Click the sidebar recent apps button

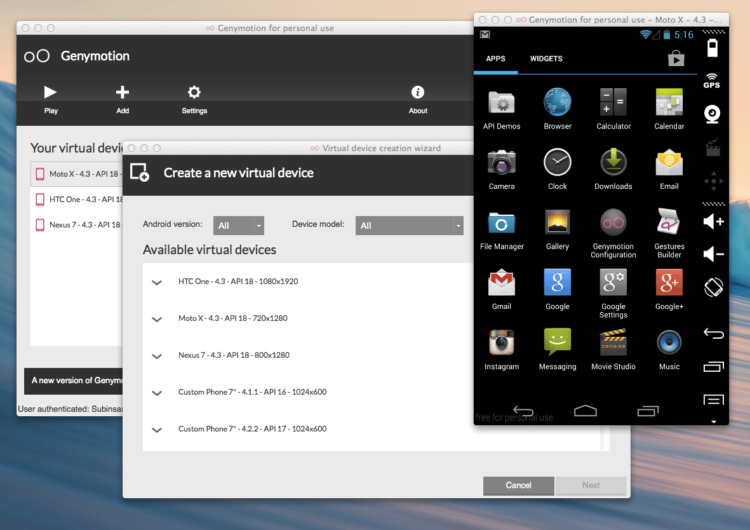[713, 367]
